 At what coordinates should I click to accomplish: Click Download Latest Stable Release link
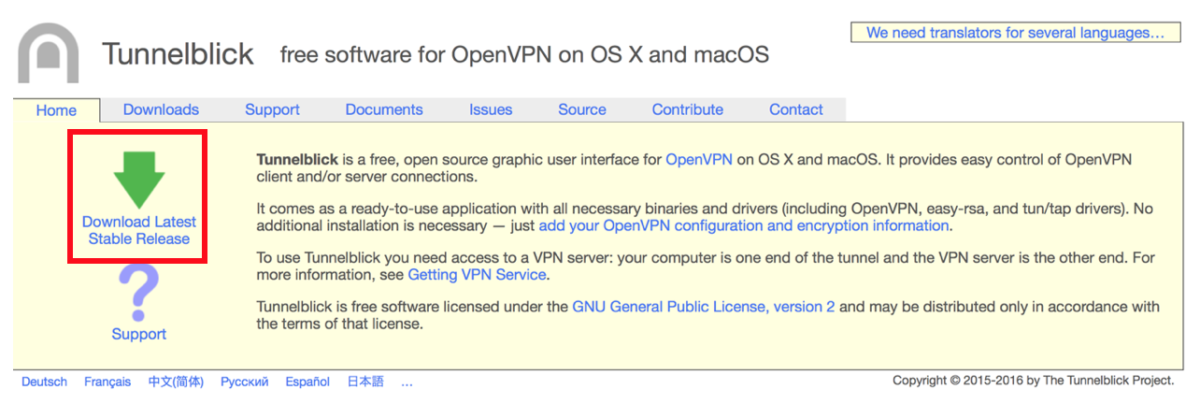tap(139, 230)
